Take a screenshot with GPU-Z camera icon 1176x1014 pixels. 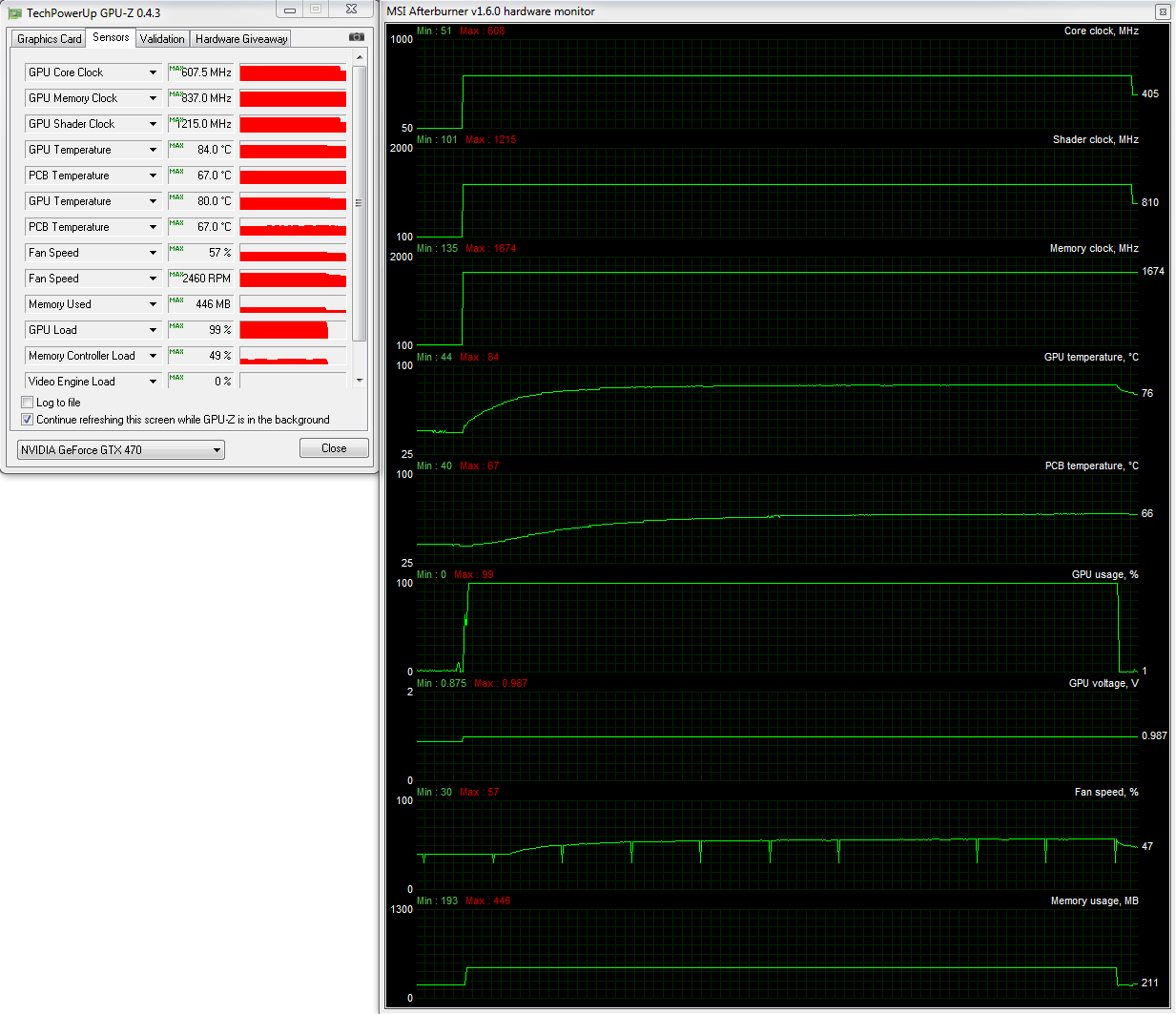(x=356, y=37)
